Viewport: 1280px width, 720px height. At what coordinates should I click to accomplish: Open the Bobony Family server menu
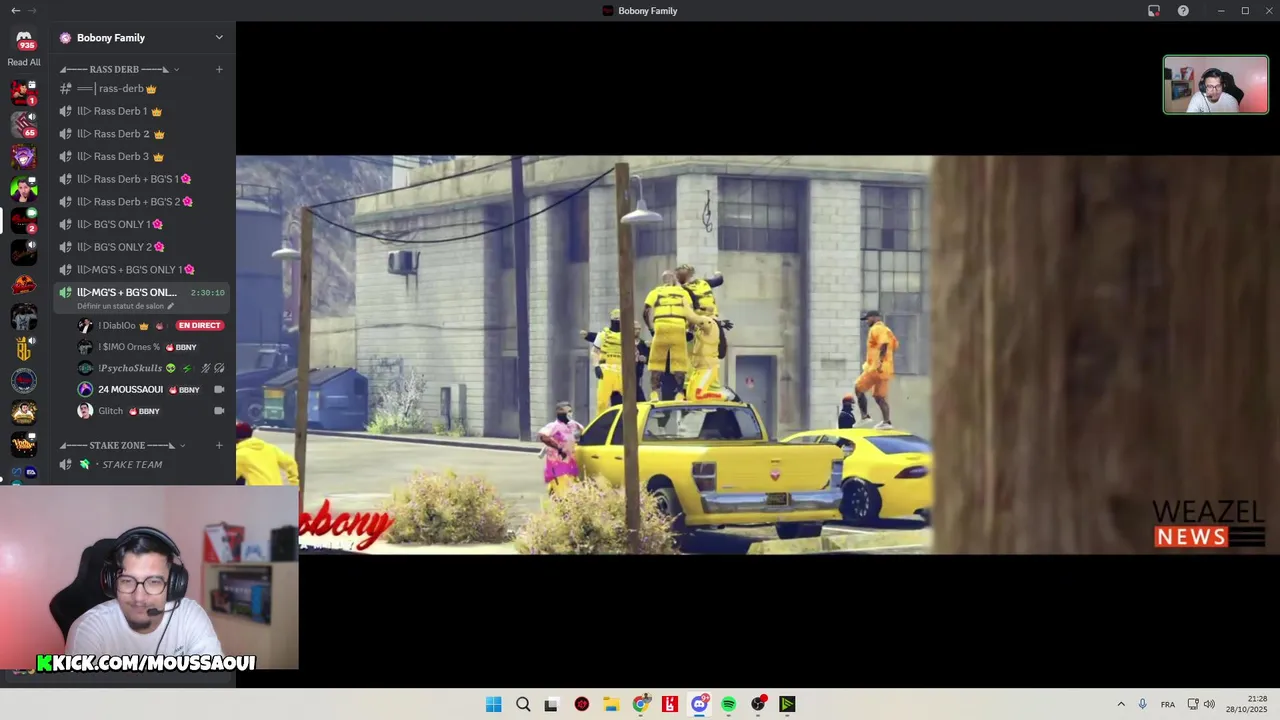coord(141,38)
